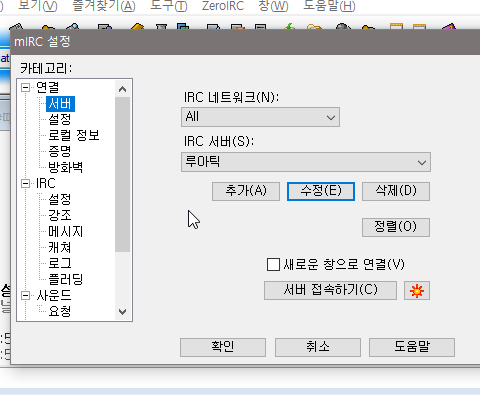The height and width of the screenshot is (395, 480).
Task: Select 로그 tree item
Action: click(x=60, y=263)
